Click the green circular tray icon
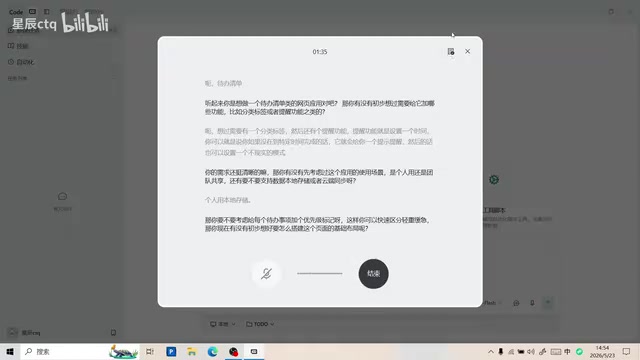This screenshot has height=360, width=640. pyautogui.click(x=579, y=351)
